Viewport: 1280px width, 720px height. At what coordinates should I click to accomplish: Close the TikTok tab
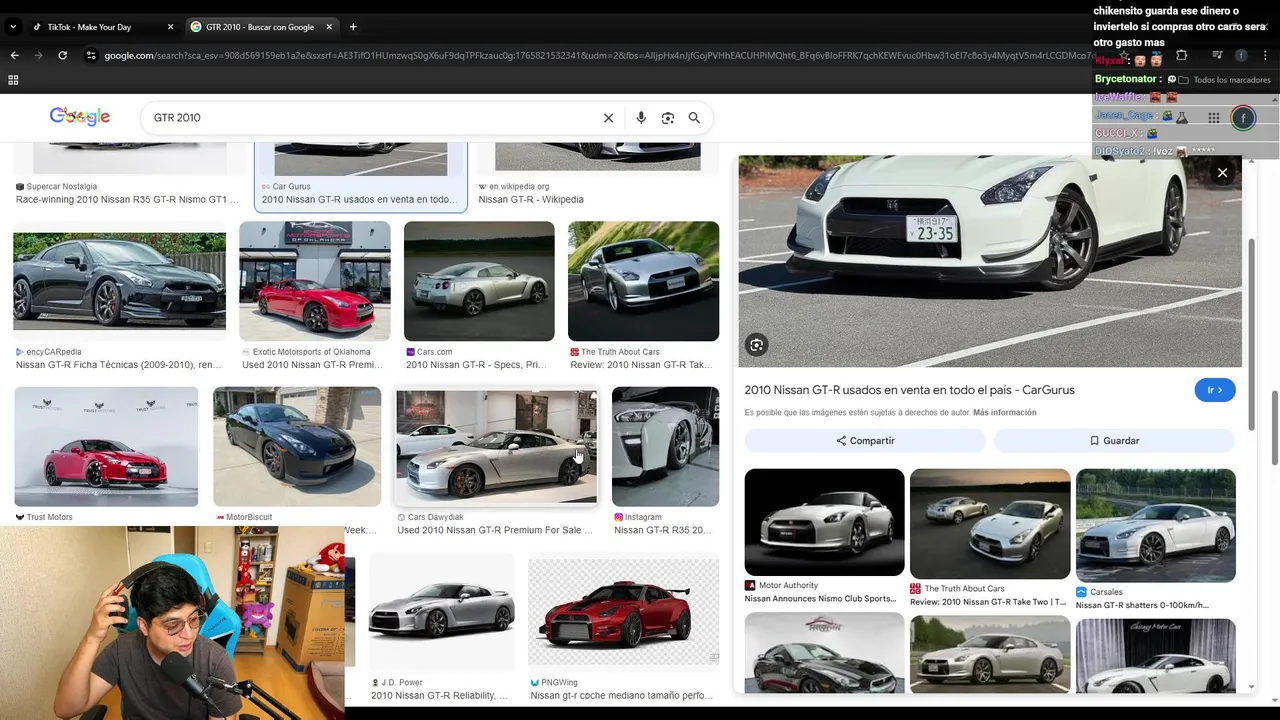(x=170, y=27)
